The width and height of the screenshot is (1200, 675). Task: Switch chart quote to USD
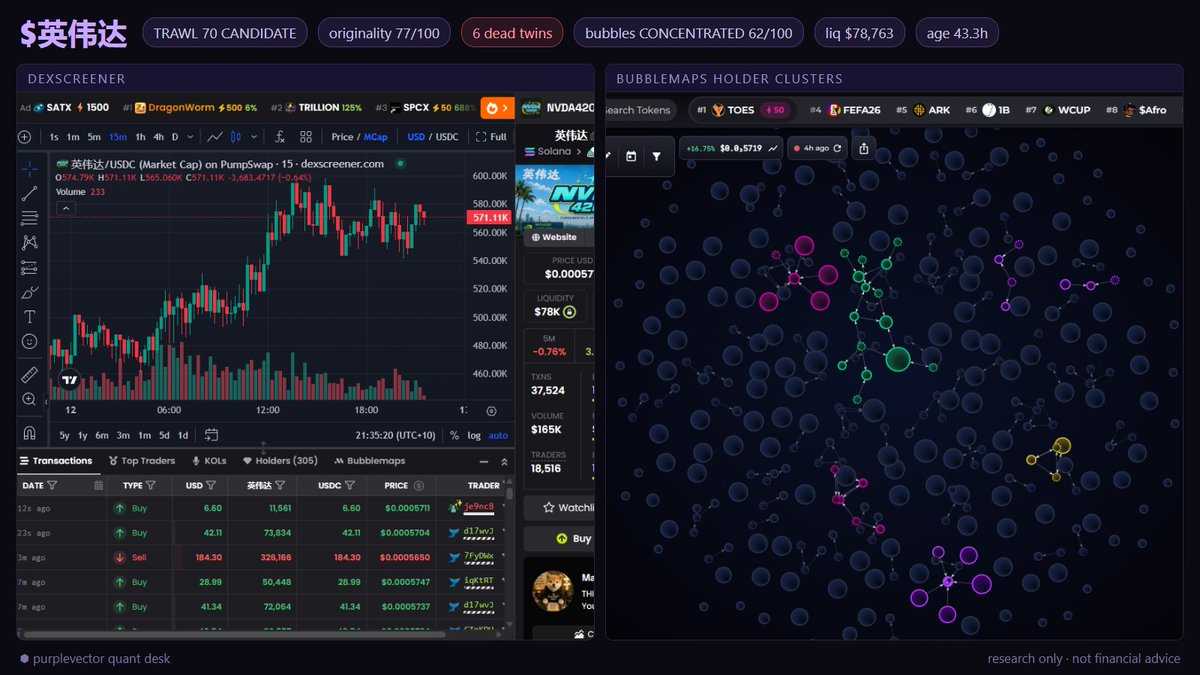point(416,137)
